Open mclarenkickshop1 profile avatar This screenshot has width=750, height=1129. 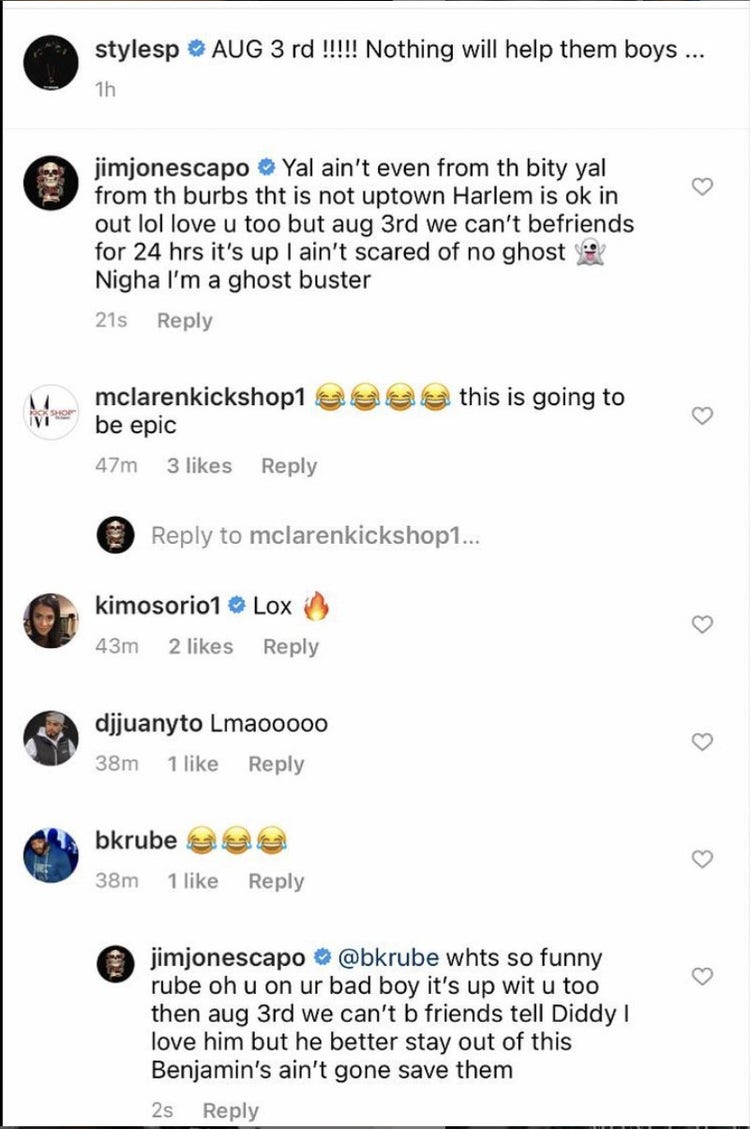click(x=49, y=411)
